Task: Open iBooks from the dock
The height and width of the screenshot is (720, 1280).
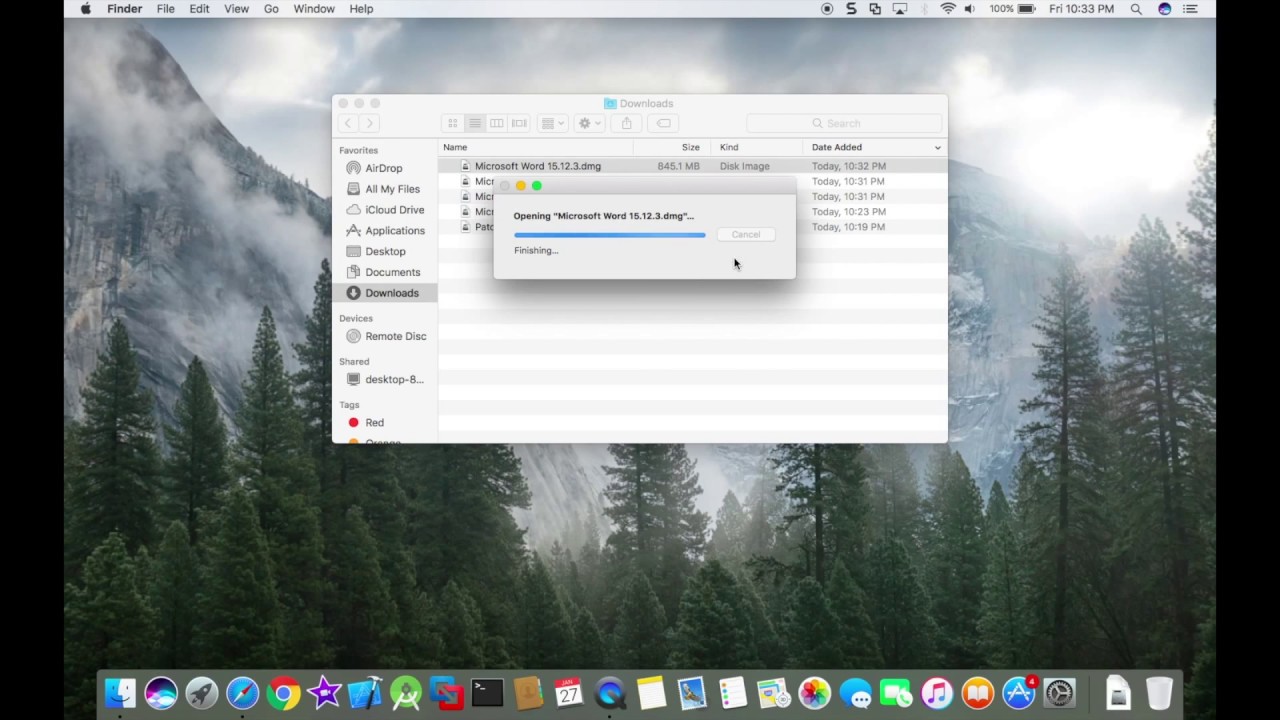Action: tap(977, 693)
